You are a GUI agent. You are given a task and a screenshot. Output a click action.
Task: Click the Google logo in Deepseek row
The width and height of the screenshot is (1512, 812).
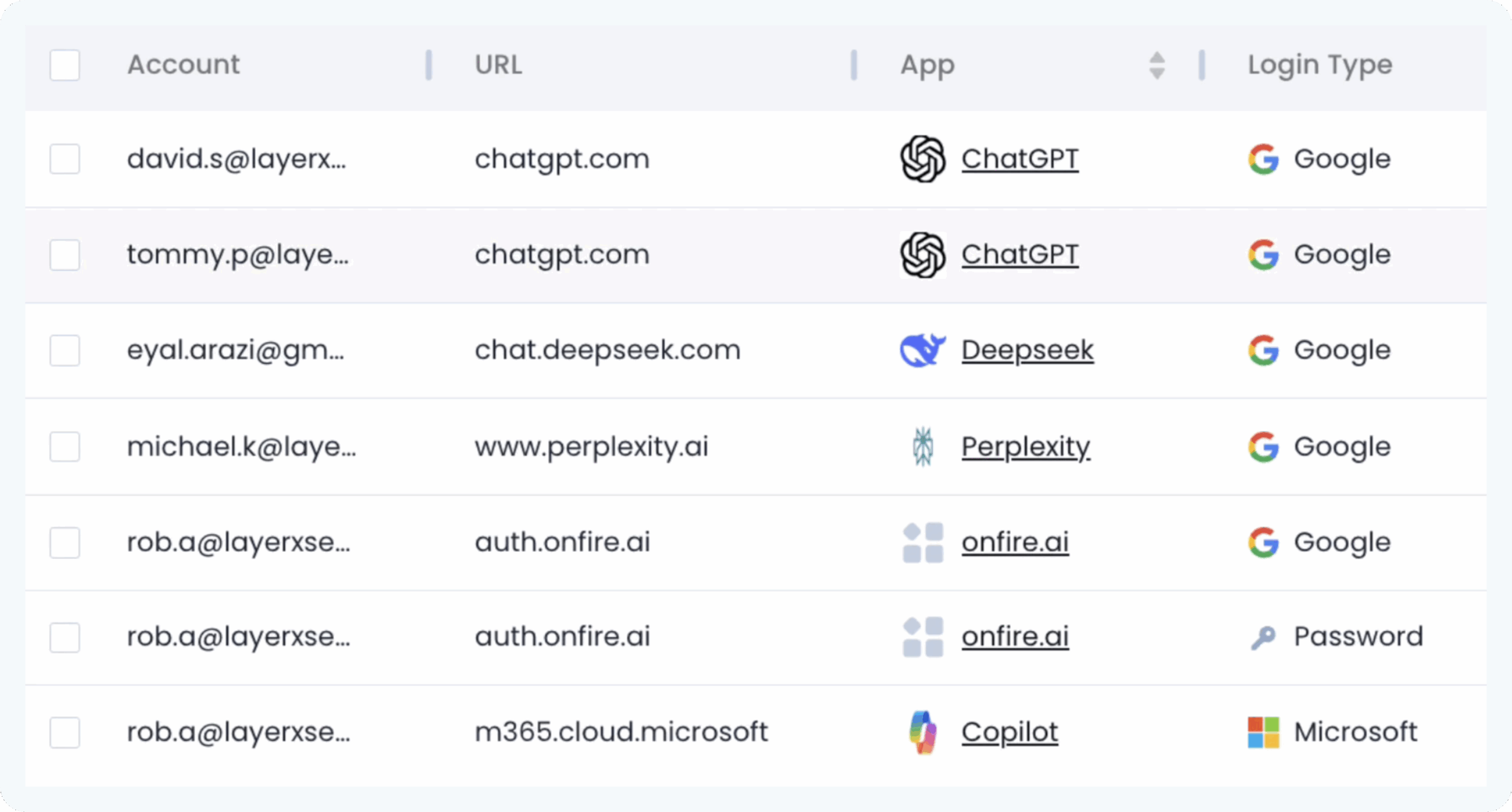coord(1263,350)
